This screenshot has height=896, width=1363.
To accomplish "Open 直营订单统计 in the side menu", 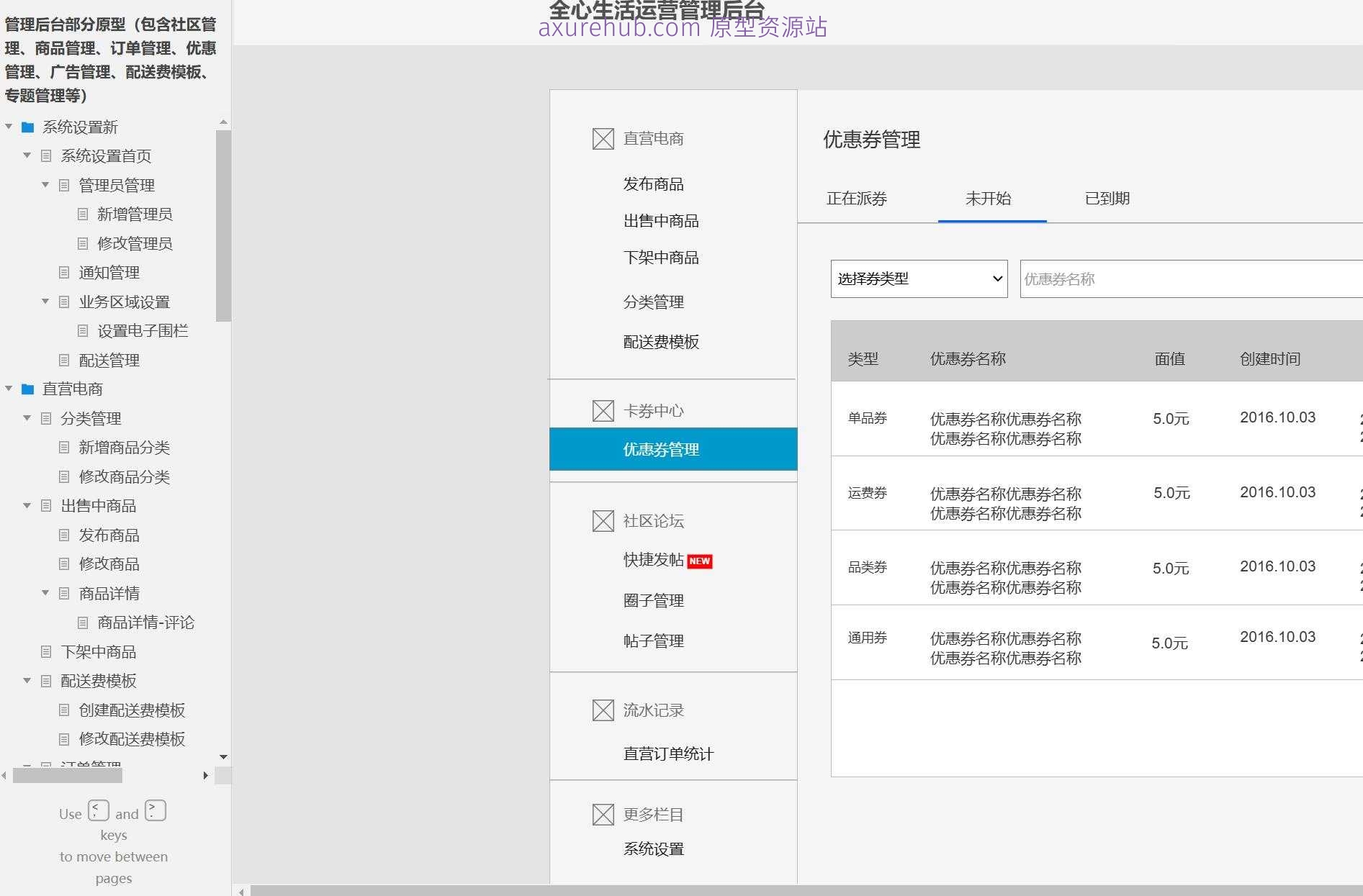I will (x=668, y=754).
